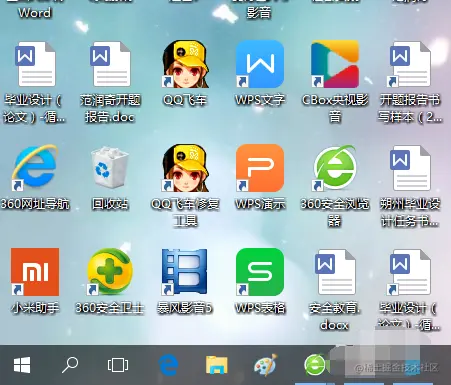Viewport: 451px width, 385px height.
Task: Select the 360网址导航 Internet Explorer shortcut
Action: click(x=35, y=168)
